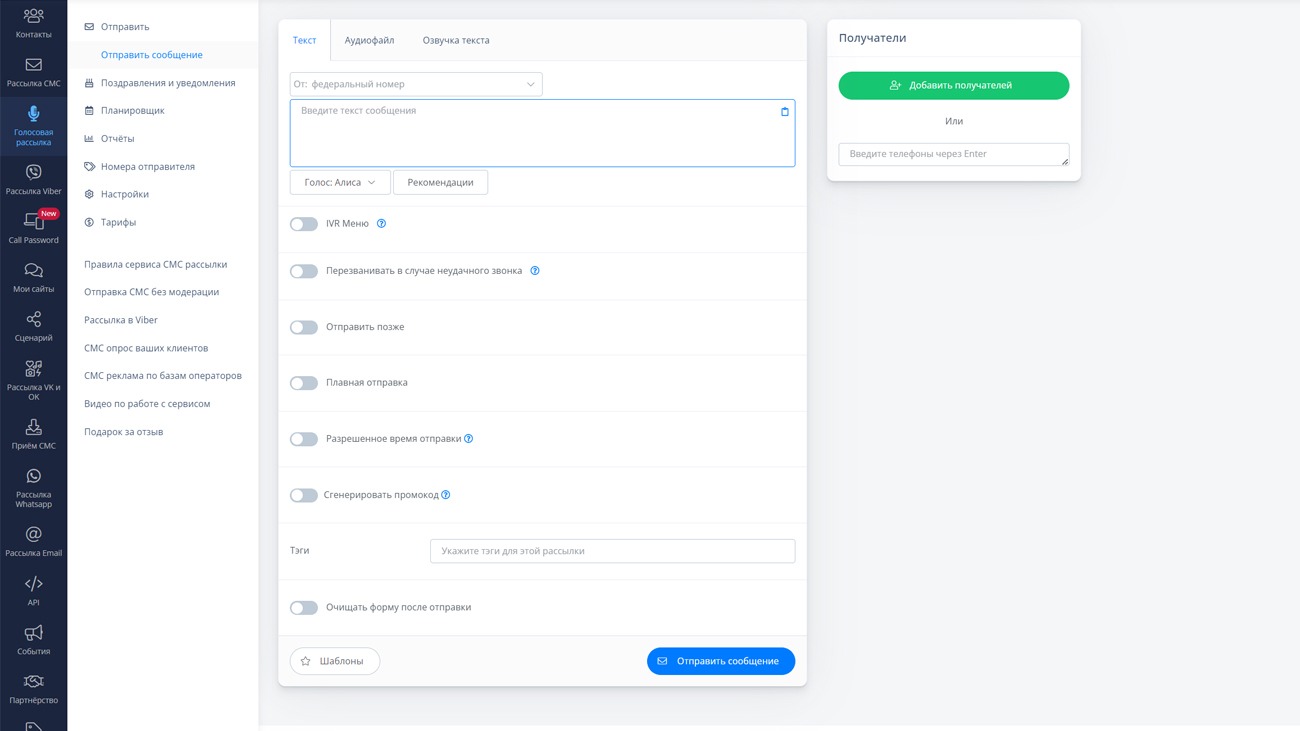1300x731 pixels.
Task: Click the Добавить получателей button
Action: coord(953,85)
